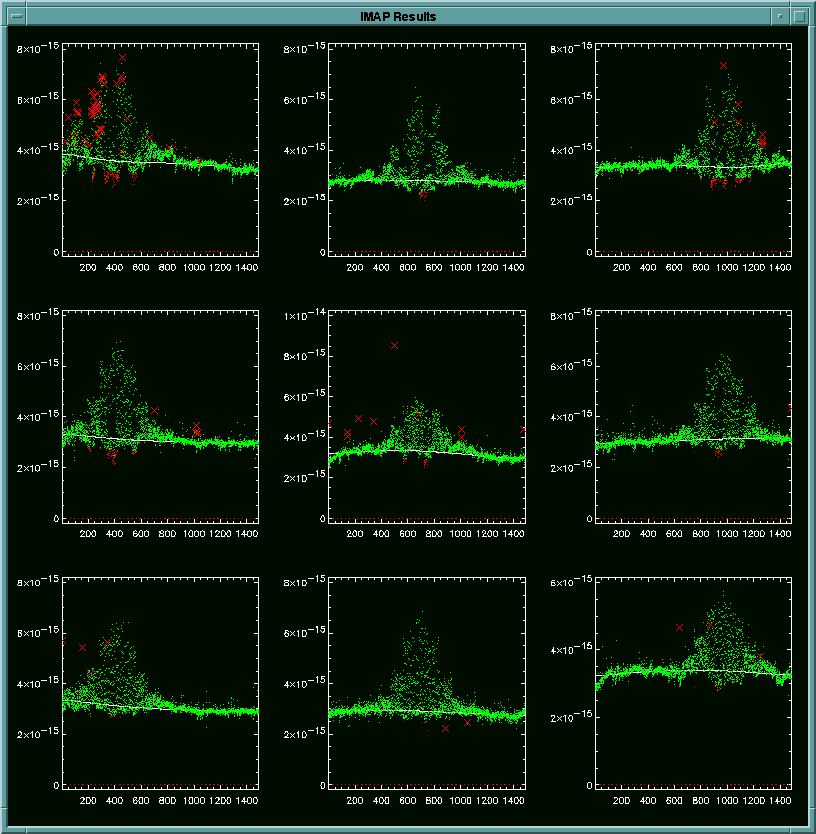Viewport: 816px width, 834px height.
Task: Maximize the IMAP Results window
Action: (799, 16)
